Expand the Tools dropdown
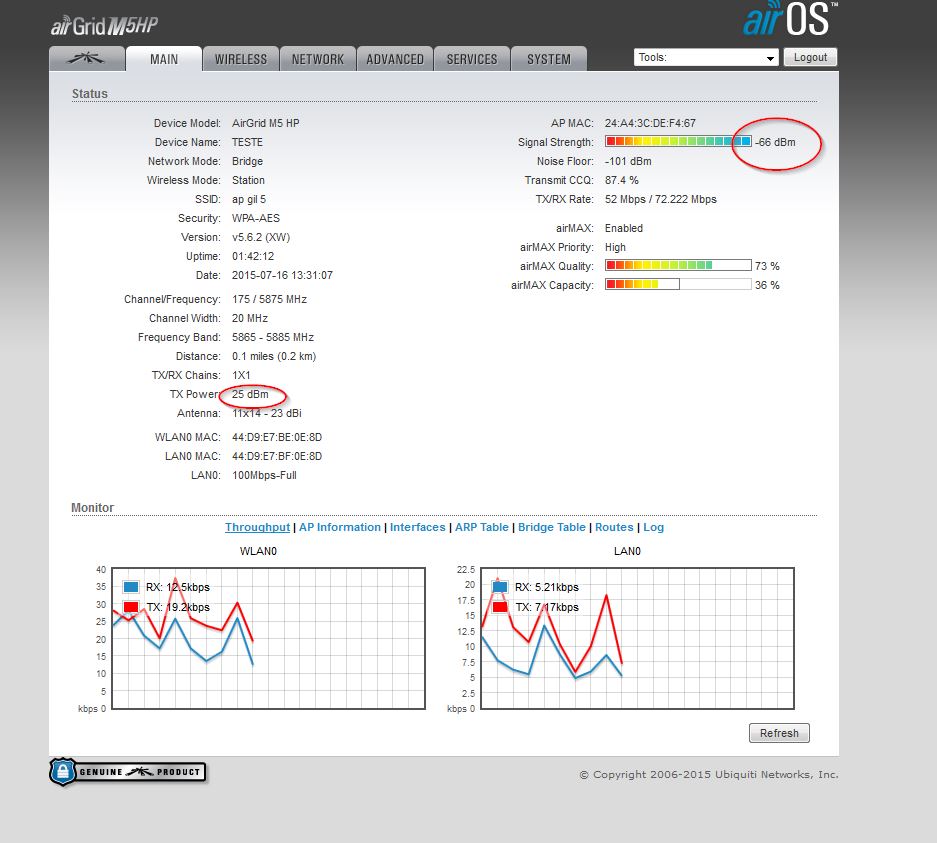 [x=706, y=57]
